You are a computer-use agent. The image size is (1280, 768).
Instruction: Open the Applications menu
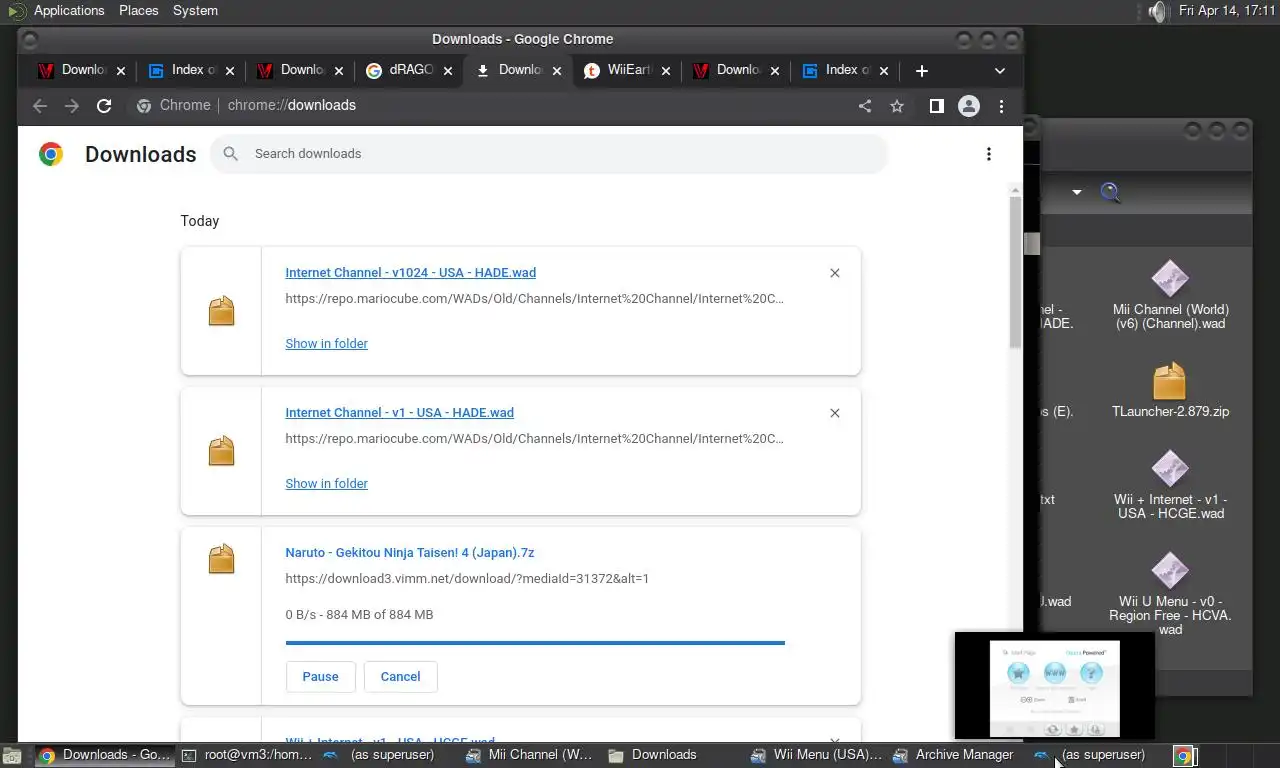[x=69, y=11]
